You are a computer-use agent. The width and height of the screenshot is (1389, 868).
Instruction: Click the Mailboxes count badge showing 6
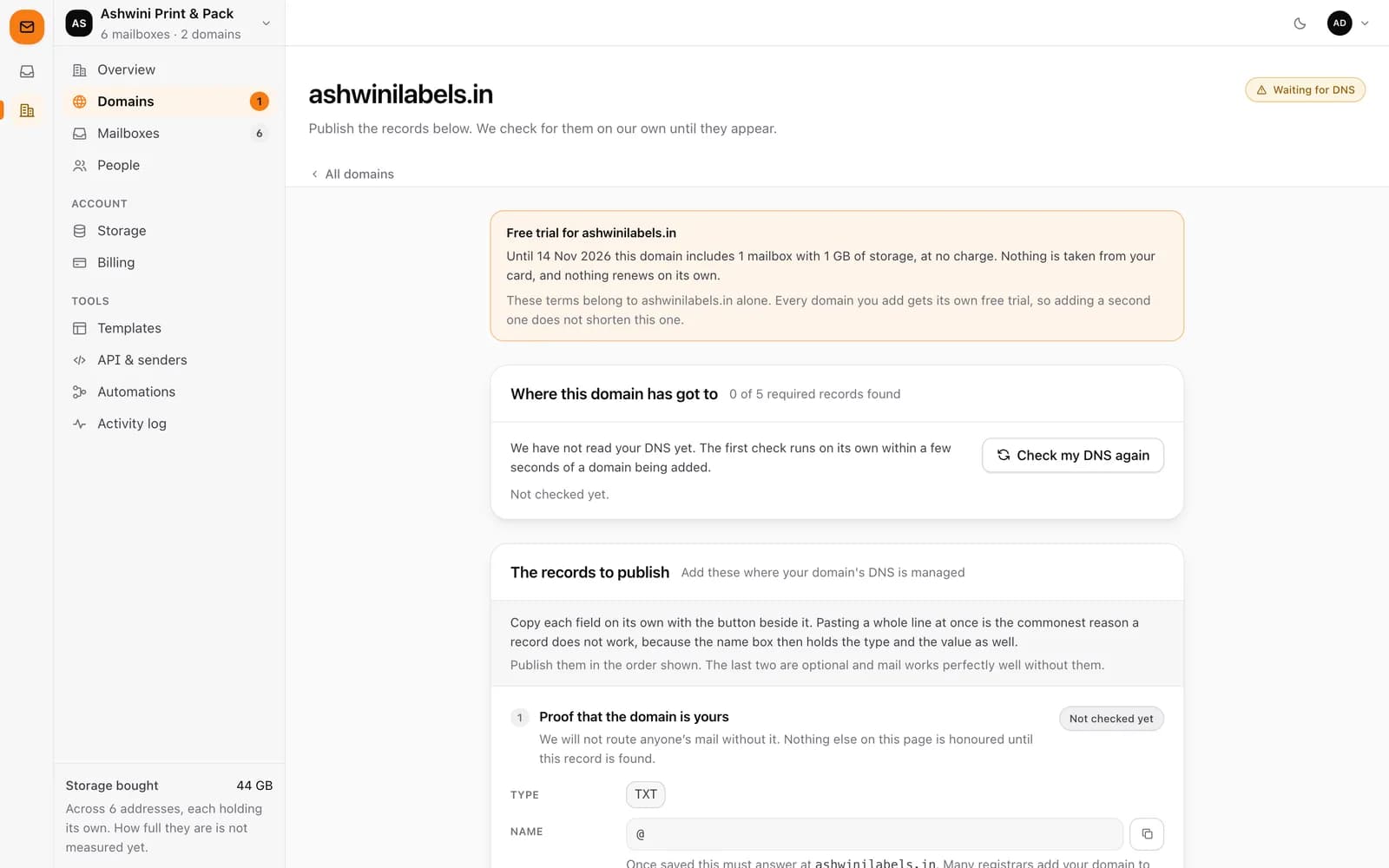259,134
